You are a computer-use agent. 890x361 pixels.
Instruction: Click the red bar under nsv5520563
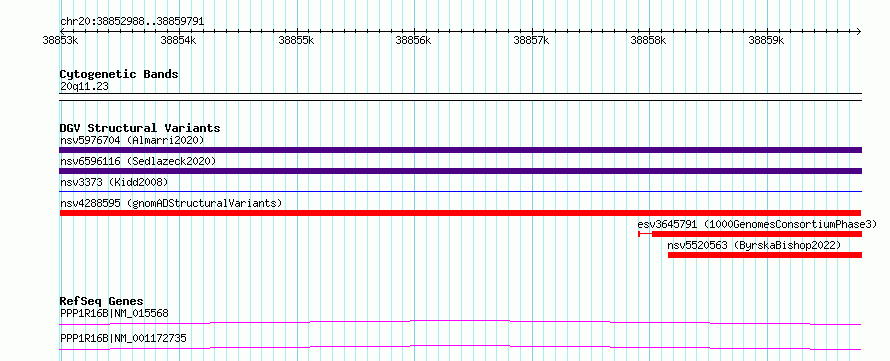(x=765, y=255)
